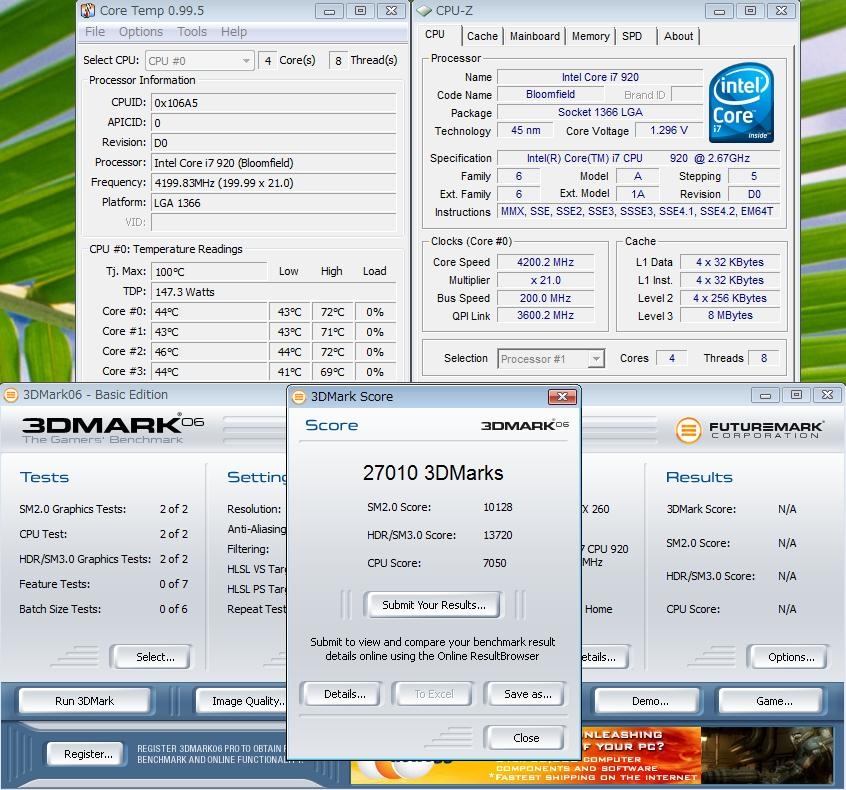Open score Details in the Score dialog
846x790 pixels.
click(345, 694)
